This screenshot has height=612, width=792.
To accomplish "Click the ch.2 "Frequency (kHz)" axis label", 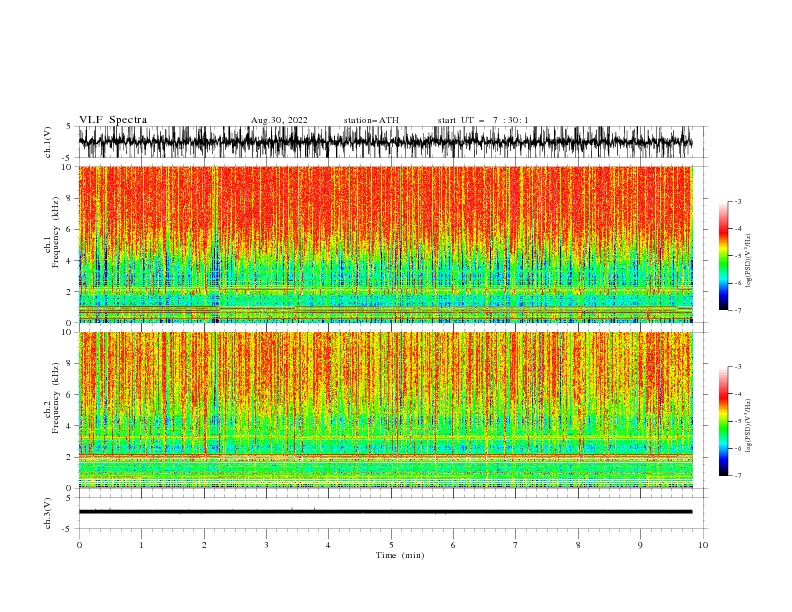I will click(x=55, y=398).
